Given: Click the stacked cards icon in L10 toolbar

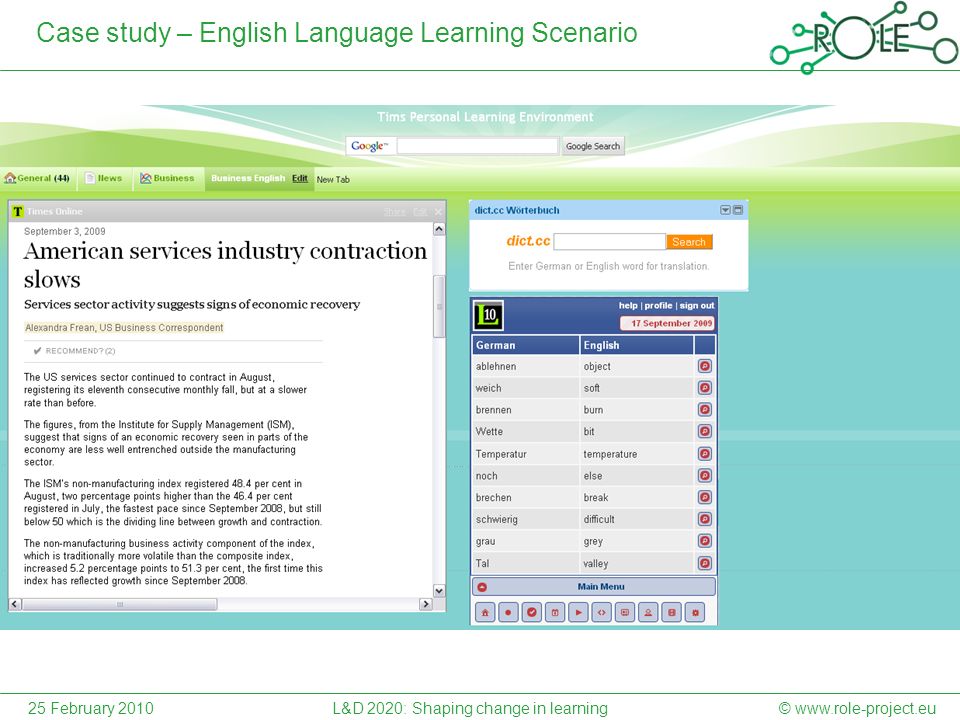Looking at the screenshot, I should tap(672, 612).
